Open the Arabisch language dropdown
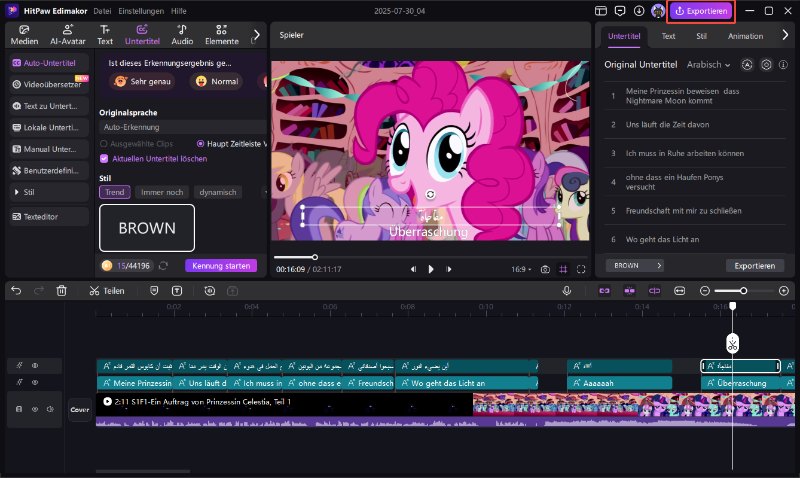Screen dimensions: 800x478 708,65
